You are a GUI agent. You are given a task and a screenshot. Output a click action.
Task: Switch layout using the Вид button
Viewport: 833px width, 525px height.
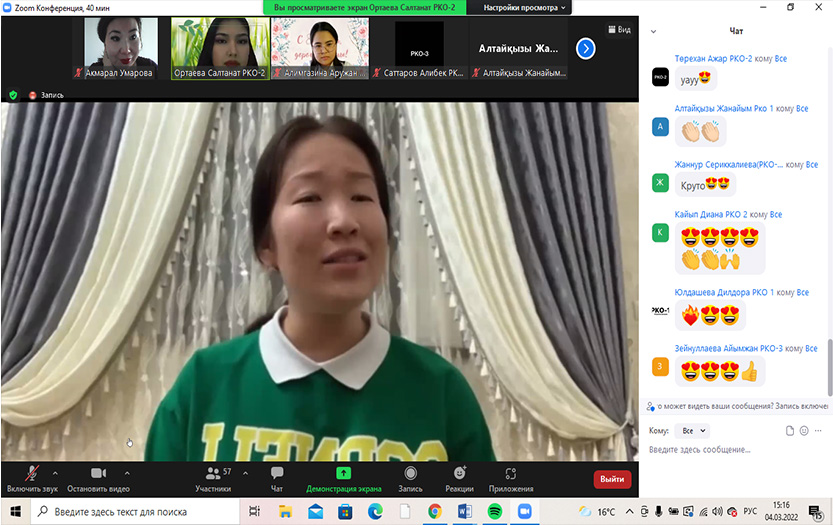tap(619, 30)
